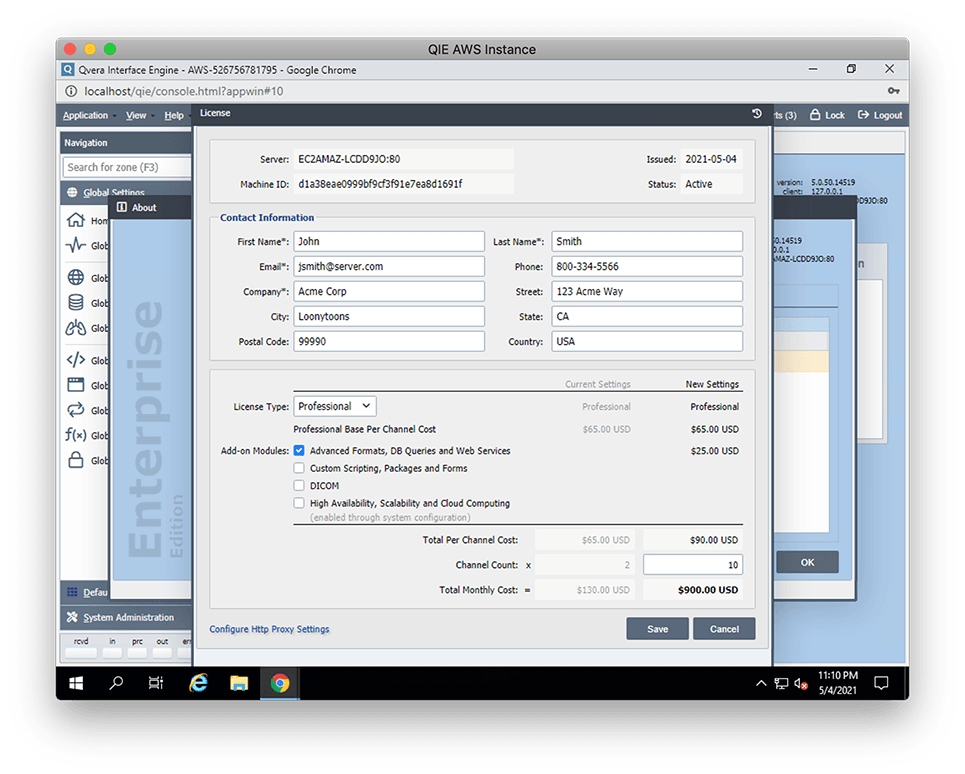
Task: Click the State field
Action: pyautogui.click(x=647, y=316)
